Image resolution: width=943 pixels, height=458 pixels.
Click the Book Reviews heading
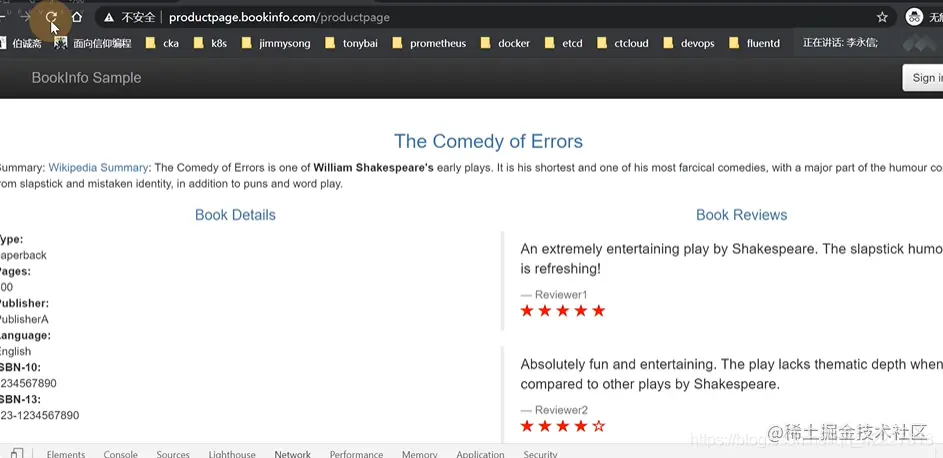(742, 215)
